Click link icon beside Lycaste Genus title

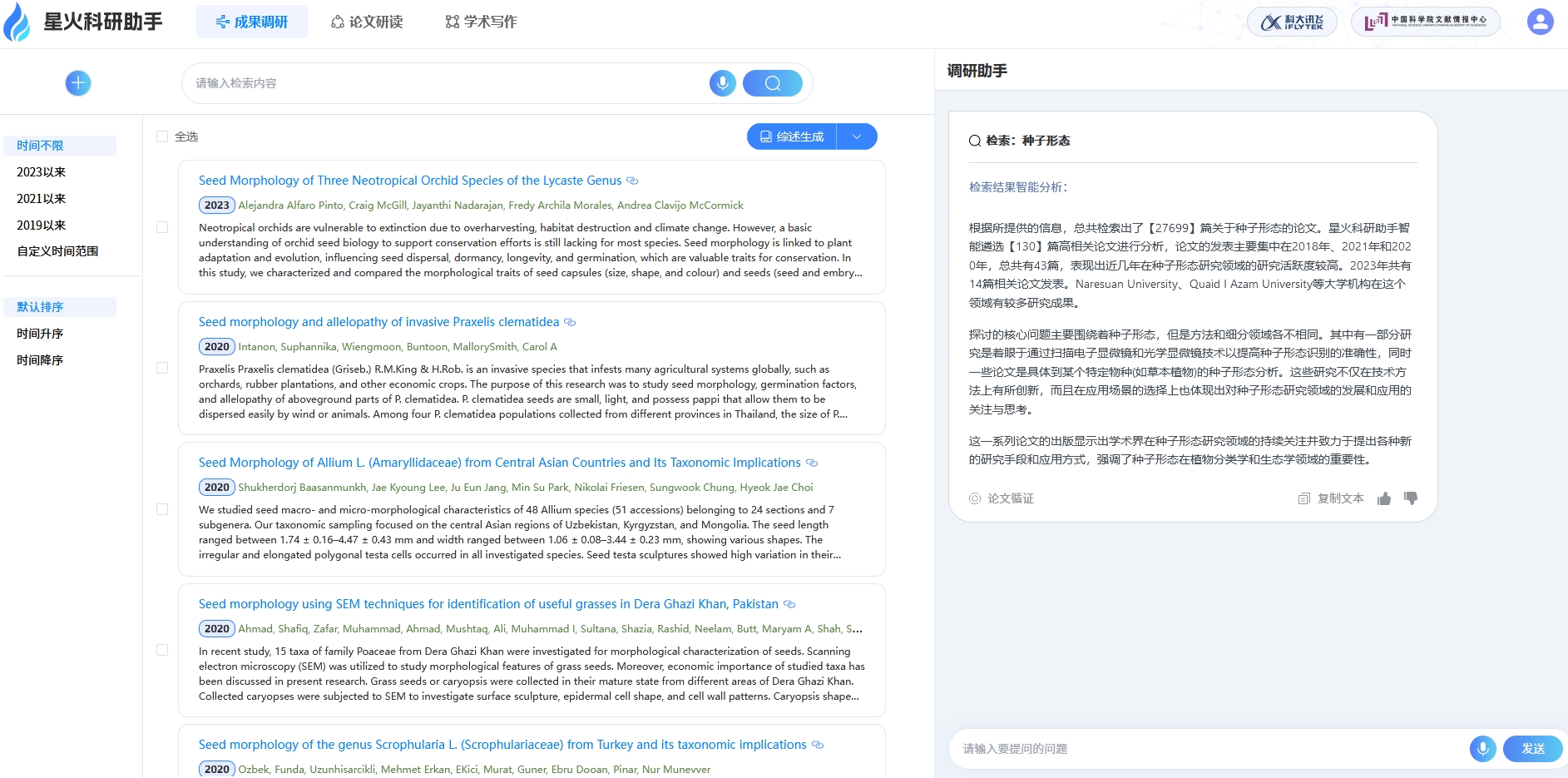(x=632, y=181)
